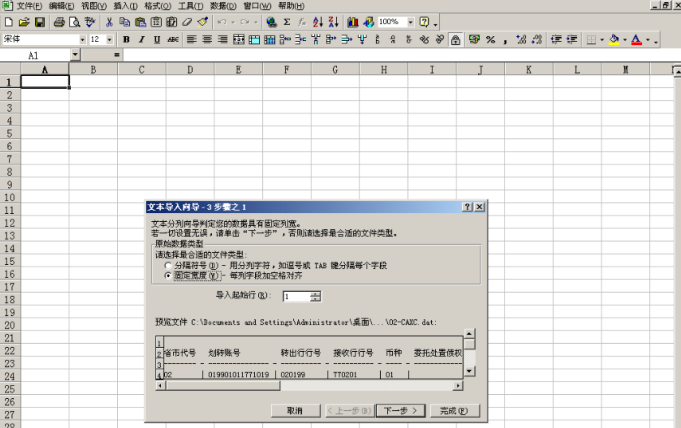Click the wizard dialog help ? button
The height and width of the screenshot is (428, 681).
tap(467, 207)
